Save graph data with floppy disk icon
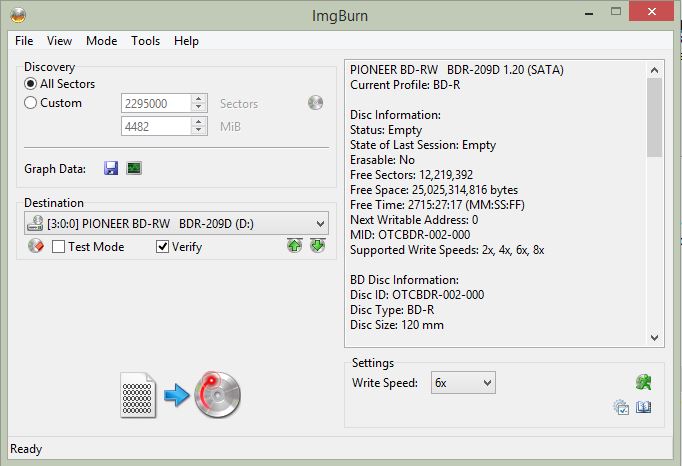 tap(111, 168)
